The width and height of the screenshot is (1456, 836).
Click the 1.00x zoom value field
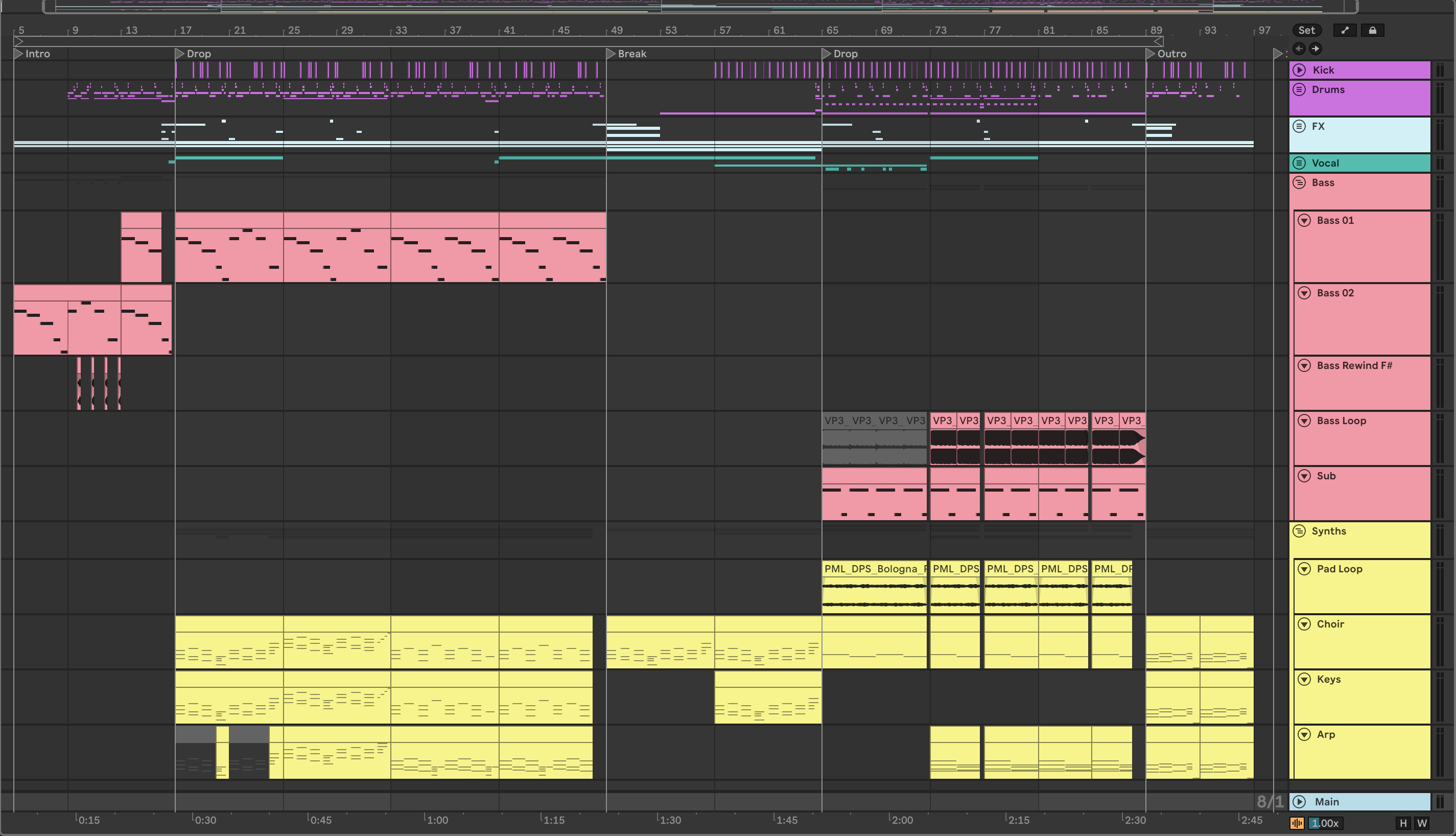pyautogui.click(x=1325, y=823)
